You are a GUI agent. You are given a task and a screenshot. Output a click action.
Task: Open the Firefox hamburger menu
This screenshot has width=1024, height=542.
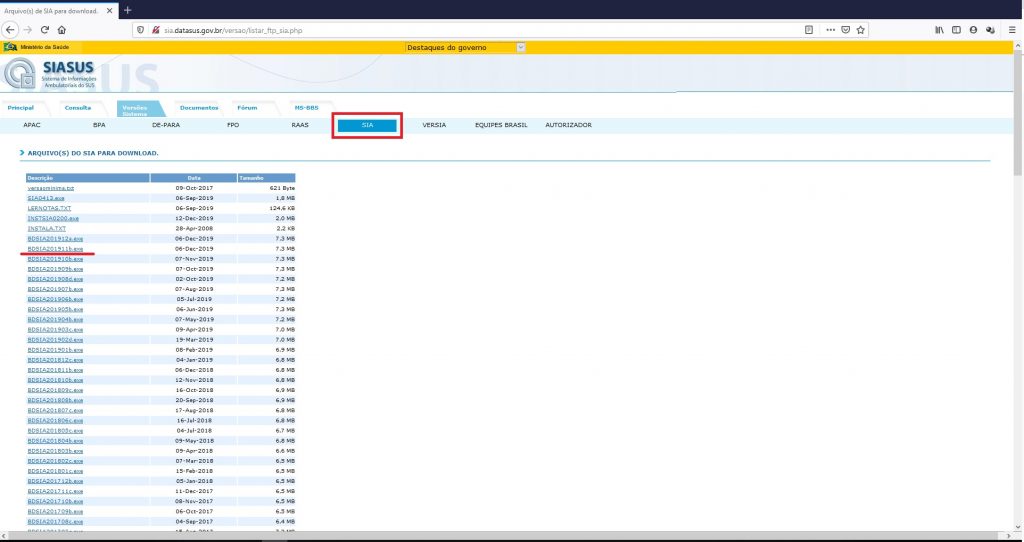click(x=1009, y=30)
